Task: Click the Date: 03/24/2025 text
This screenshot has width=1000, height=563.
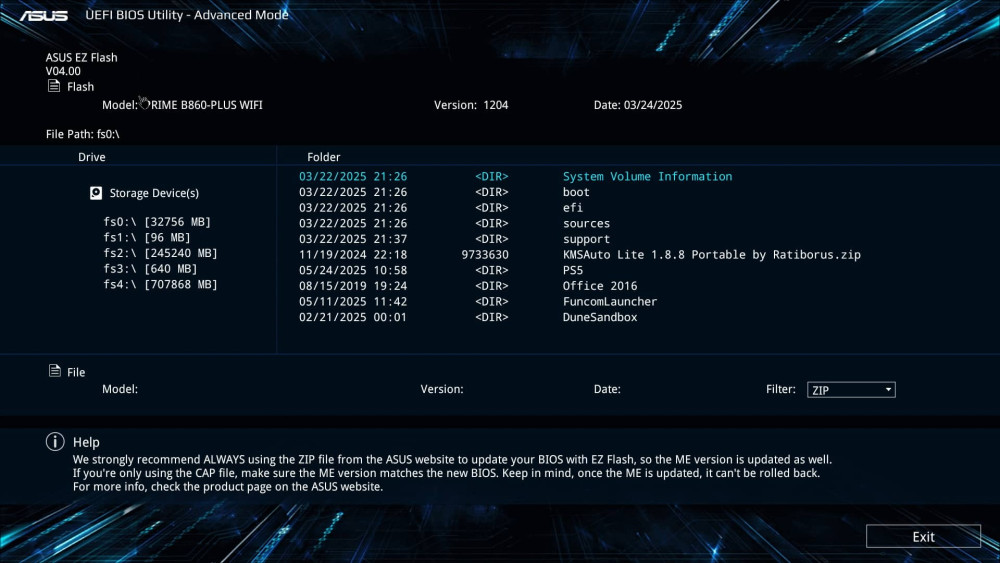Action: 638,105
